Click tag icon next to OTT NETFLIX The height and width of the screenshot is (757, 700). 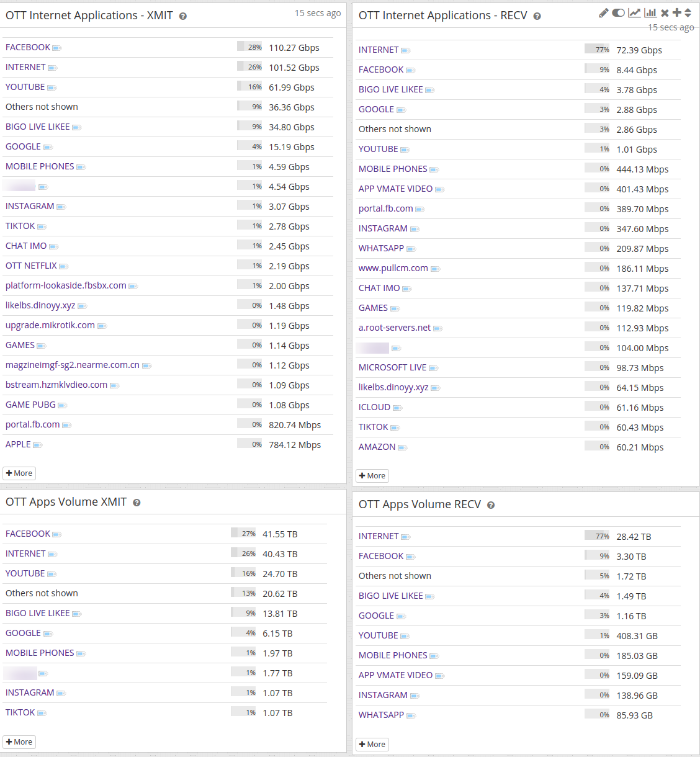pyautogui.click(x=63, y=266)
